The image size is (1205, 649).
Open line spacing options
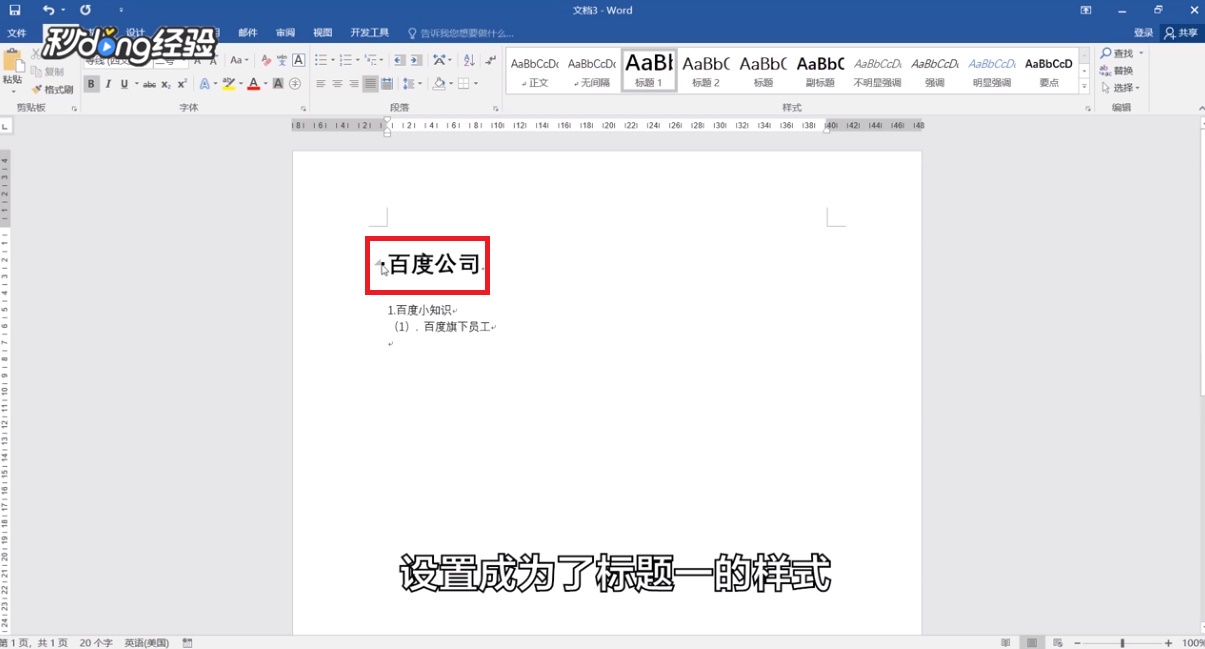click(411, 84)
